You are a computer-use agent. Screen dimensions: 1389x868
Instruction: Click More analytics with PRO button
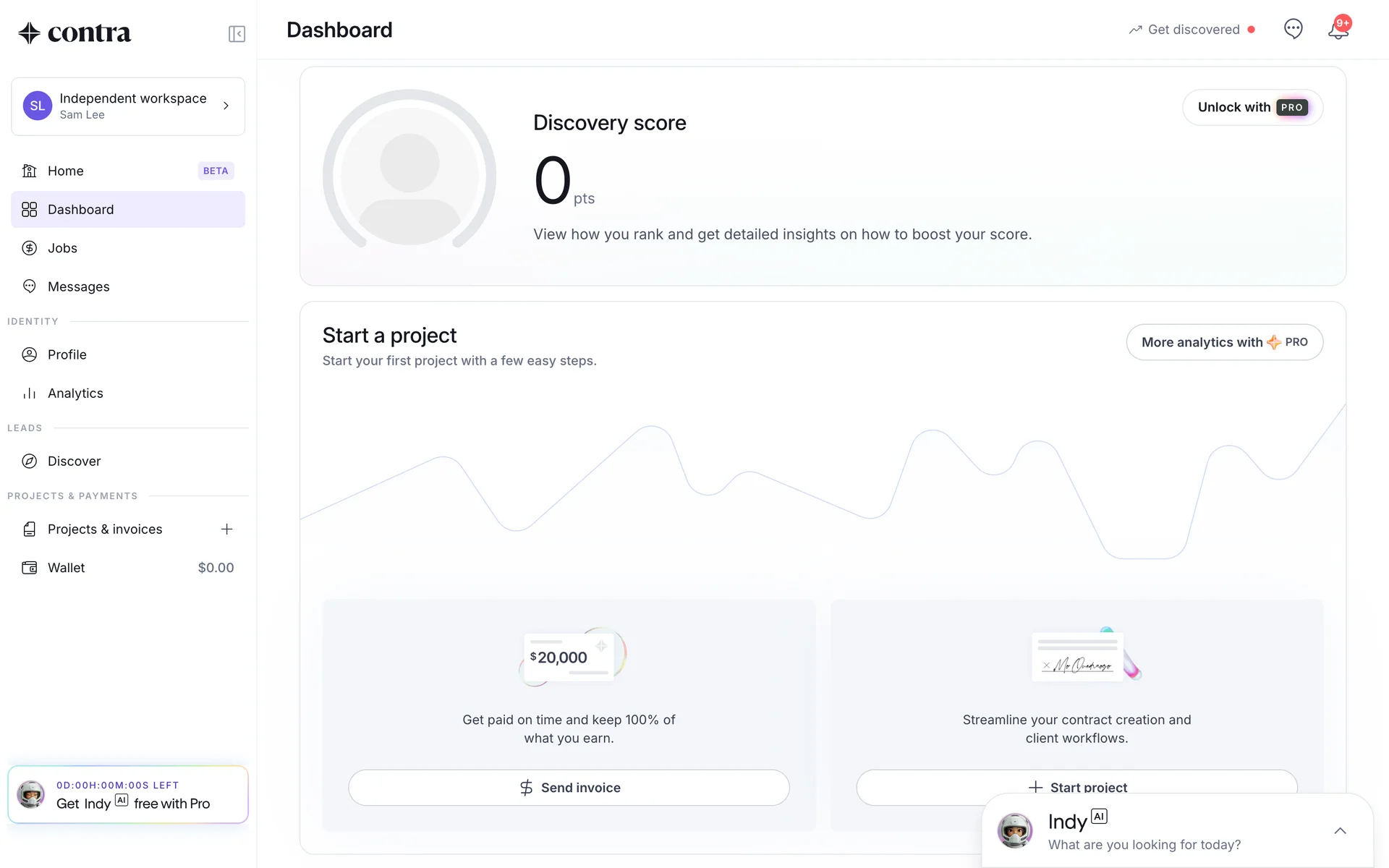(x=1224, y=342)
